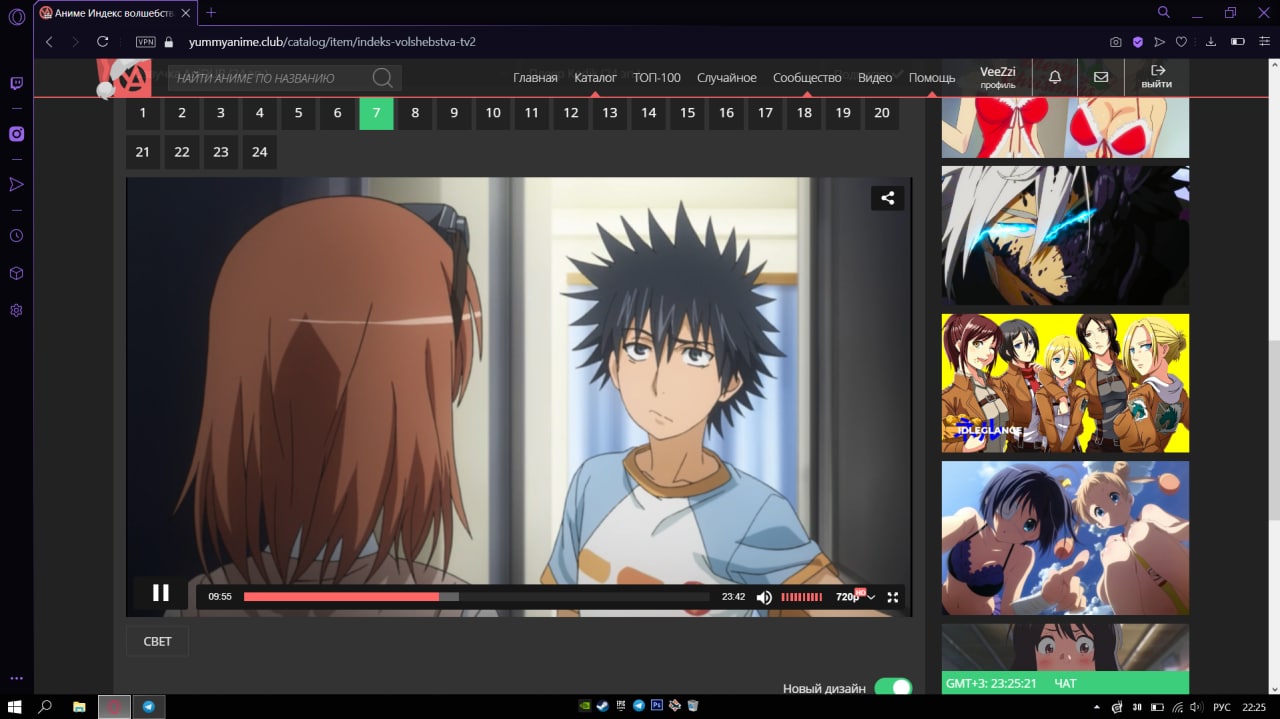This screenshot has width=1280, height=719.
Task: Open Opera Twitch sidebar panel
Action: [16, 83]
